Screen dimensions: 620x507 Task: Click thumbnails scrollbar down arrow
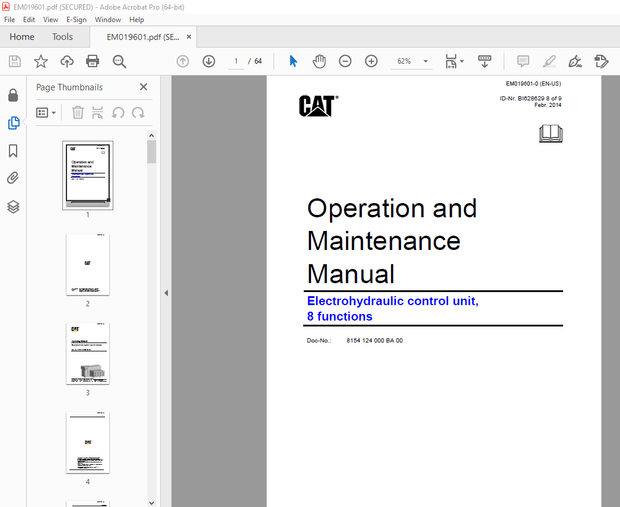coord(151,503)
